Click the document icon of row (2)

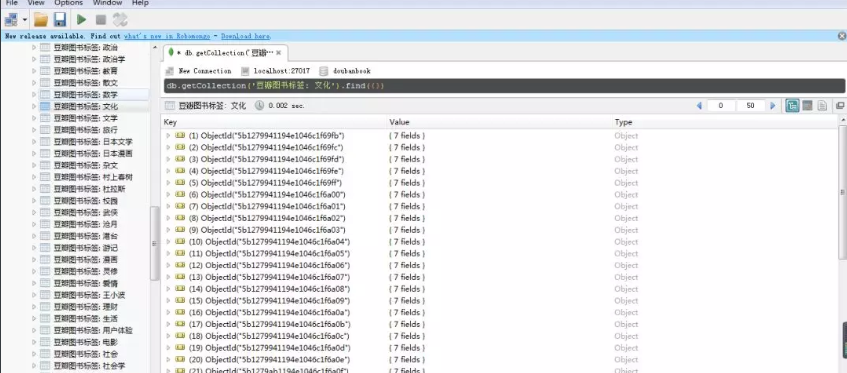(180, 147)
